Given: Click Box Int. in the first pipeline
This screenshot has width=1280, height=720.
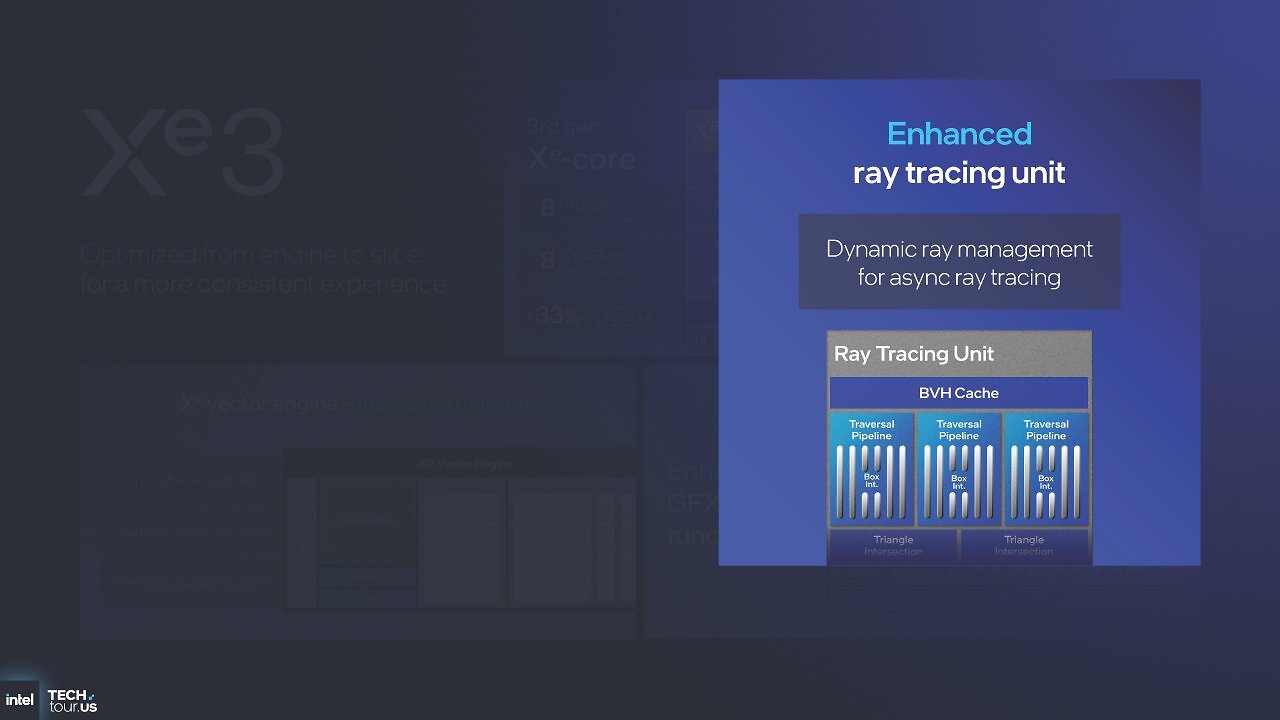Looking at the screenshot, I should tap(872, 482).
